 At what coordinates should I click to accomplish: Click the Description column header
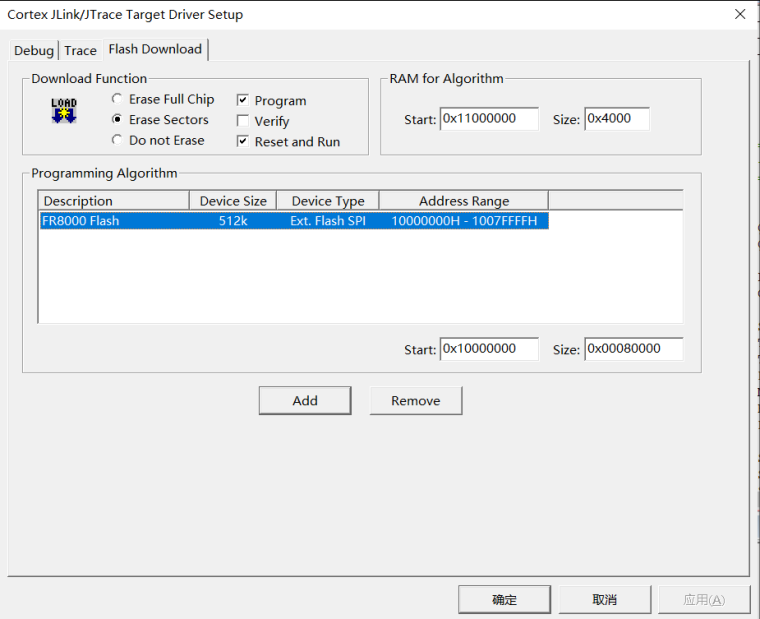click(x=113, y=201)
